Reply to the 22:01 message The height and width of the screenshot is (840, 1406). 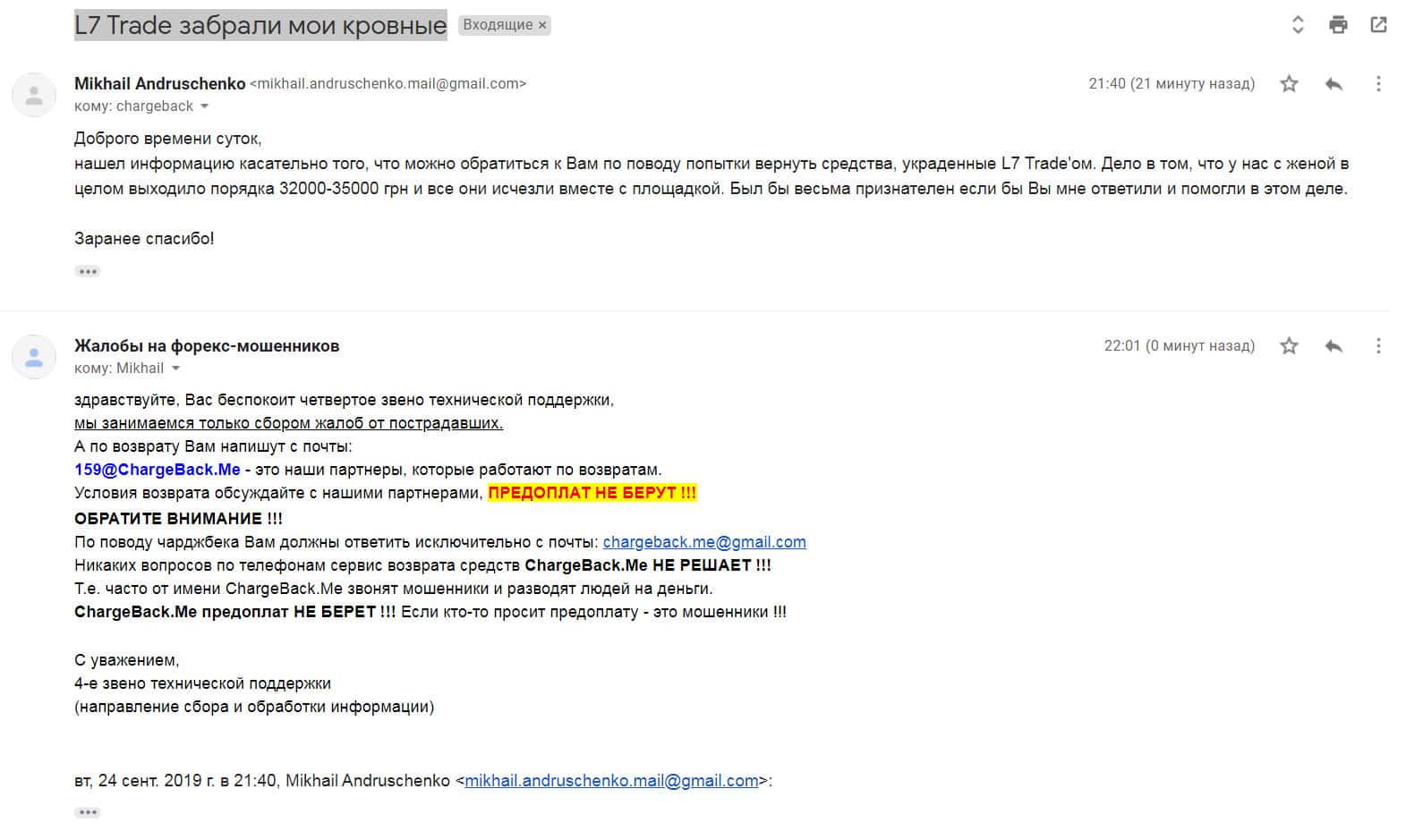pos(1334,346)
